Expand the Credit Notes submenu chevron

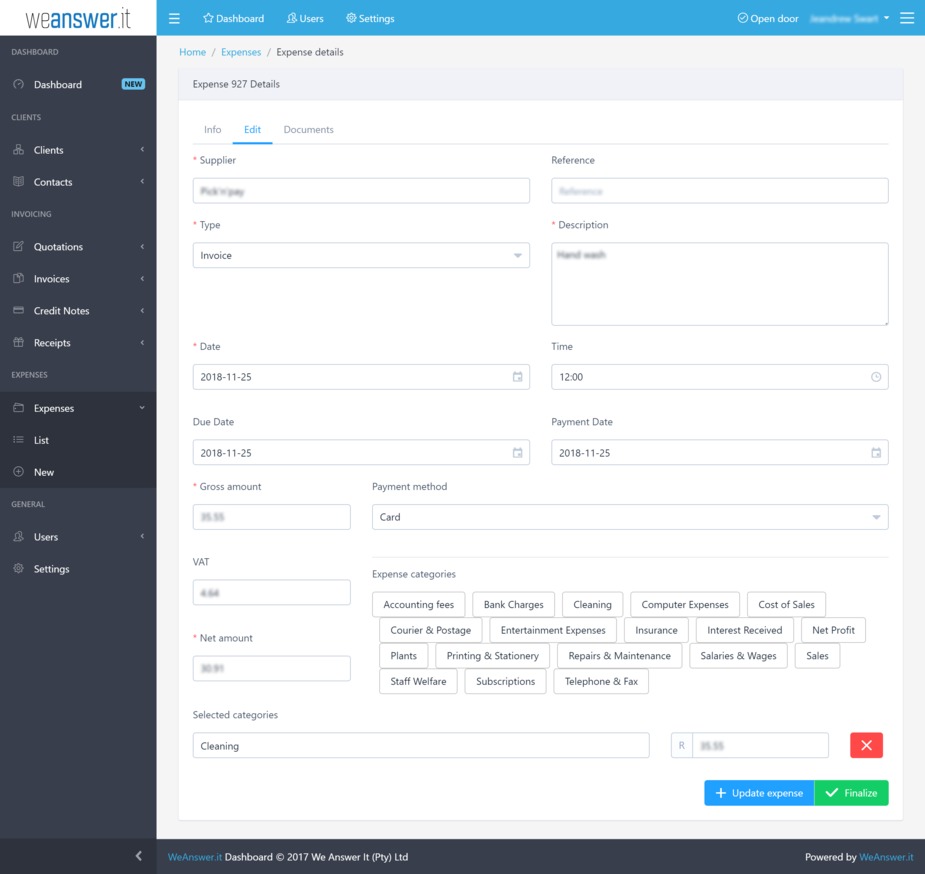(x=142, y=310)
